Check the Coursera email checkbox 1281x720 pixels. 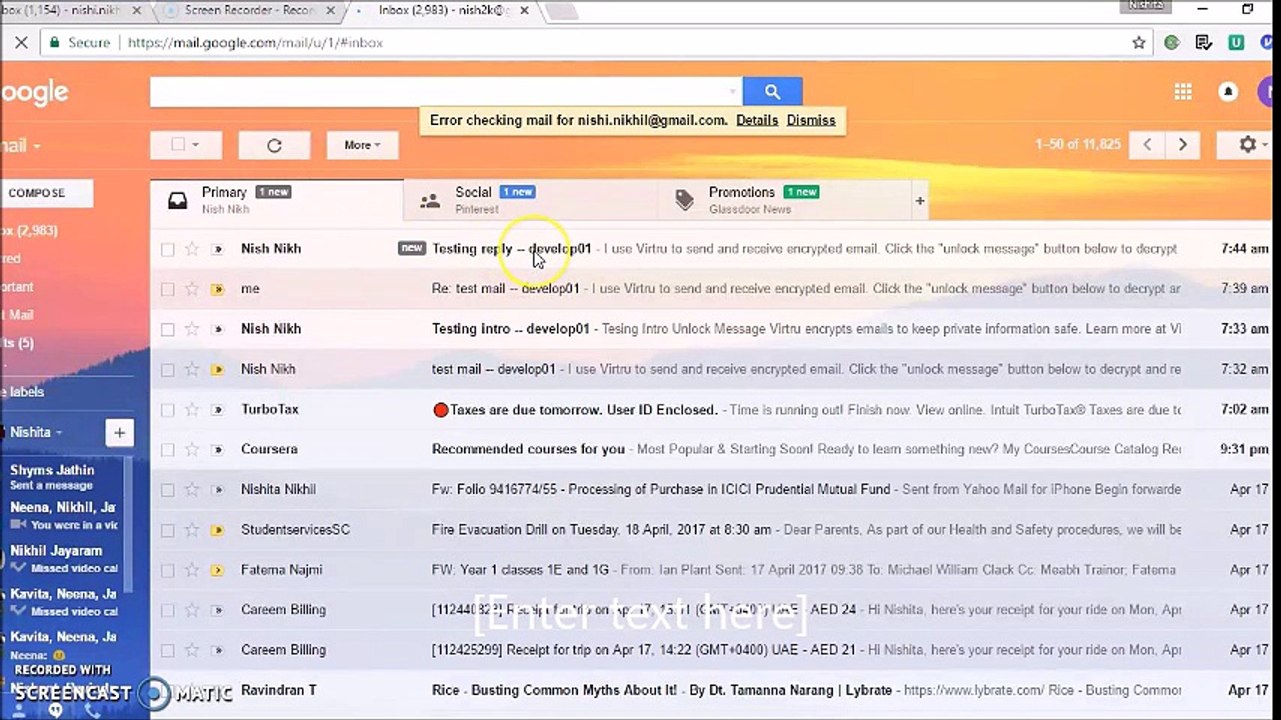(167, 449)
